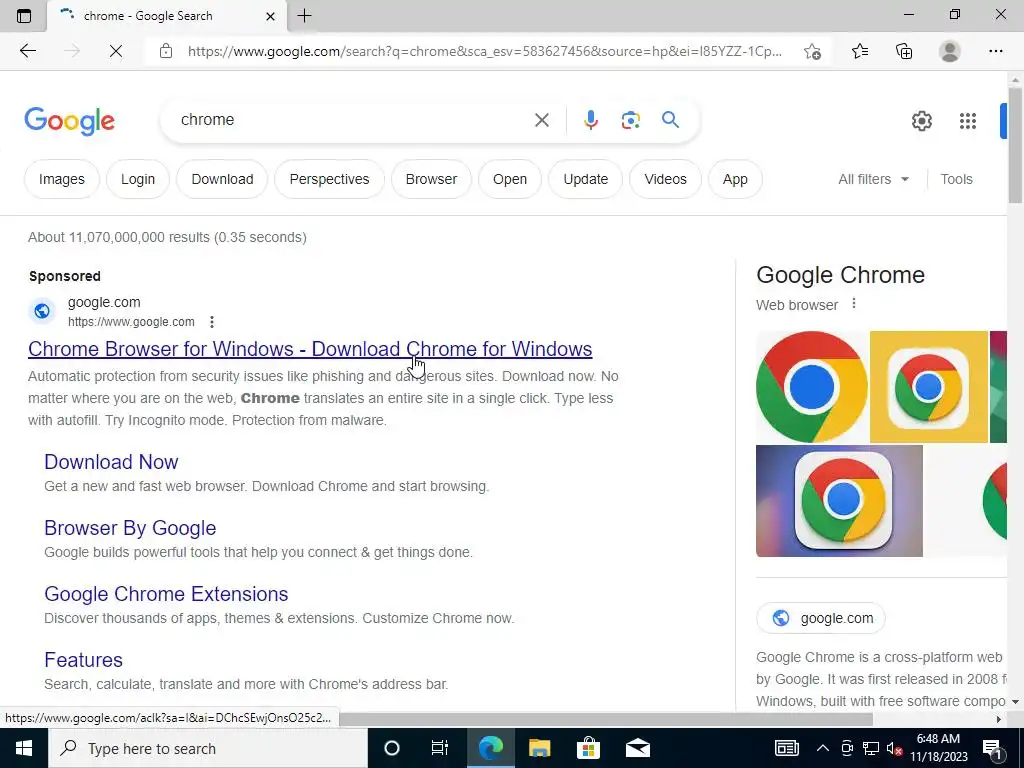Image resolution: width=1024 pixels, height=768 pixels.
Task: Open Chrome icon on yellow background
Action: 929,387
